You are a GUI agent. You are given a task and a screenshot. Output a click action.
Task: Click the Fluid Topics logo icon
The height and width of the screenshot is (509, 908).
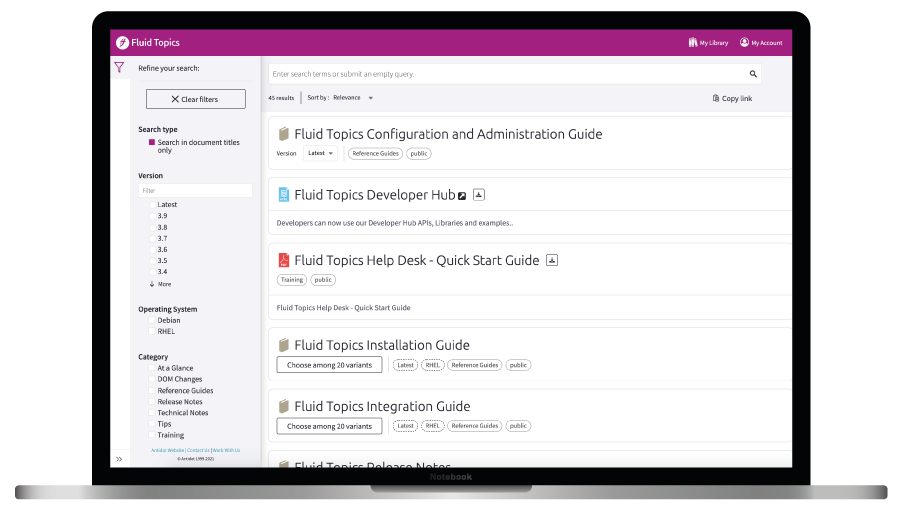pos(122,42)
